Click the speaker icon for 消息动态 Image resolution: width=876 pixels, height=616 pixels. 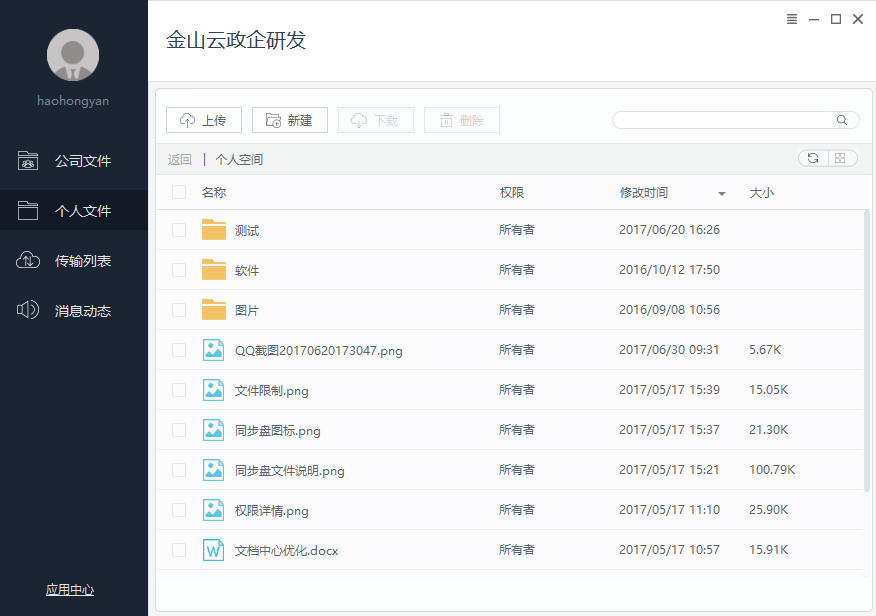[x=27, y=310]
